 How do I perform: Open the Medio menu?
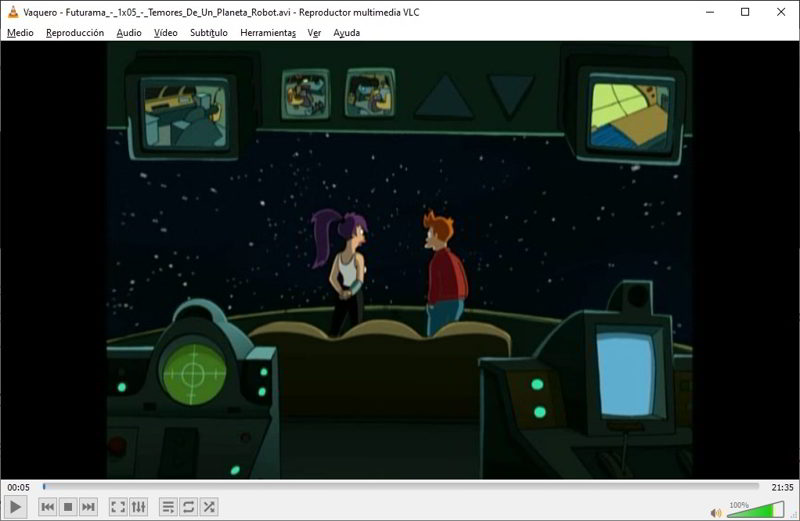tap(20, 32)
